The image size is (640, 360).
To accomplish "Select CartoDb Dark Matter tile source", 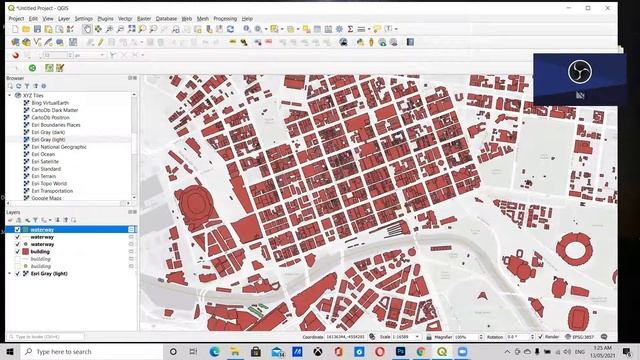I will point(55,110).
